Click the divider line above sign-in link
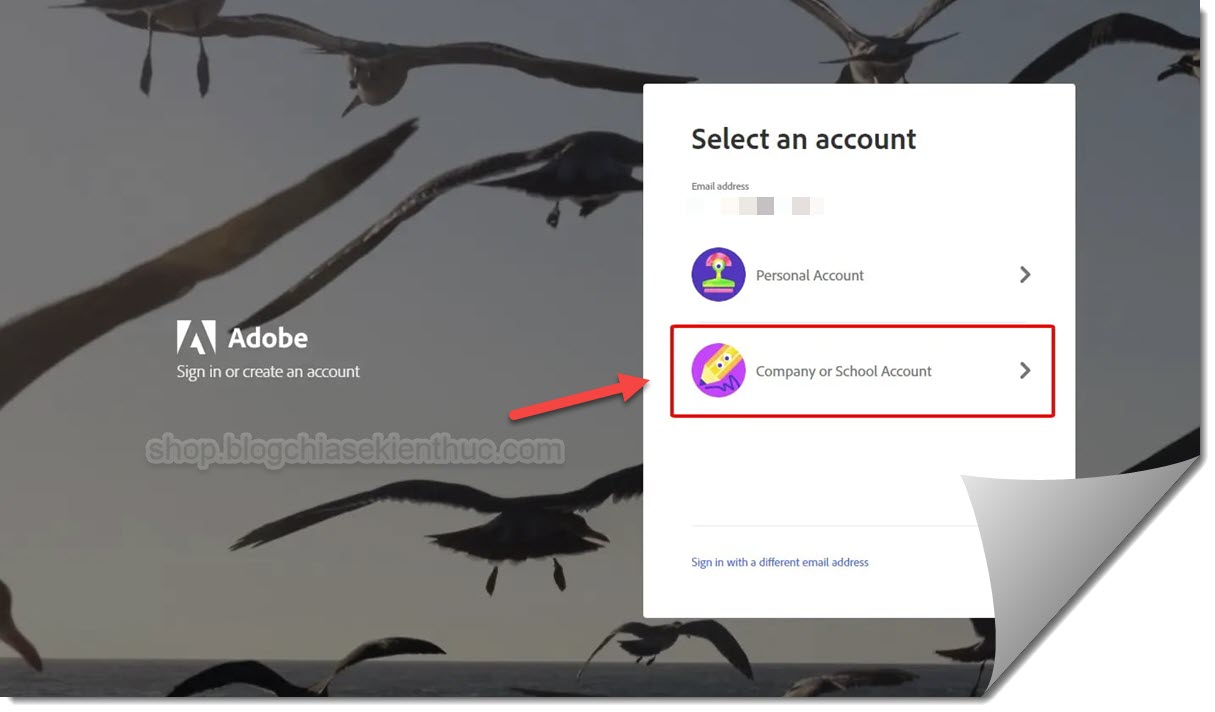The width and height of the screenshot is (1215, 712). pyautogui.click(x=830, y=526)
